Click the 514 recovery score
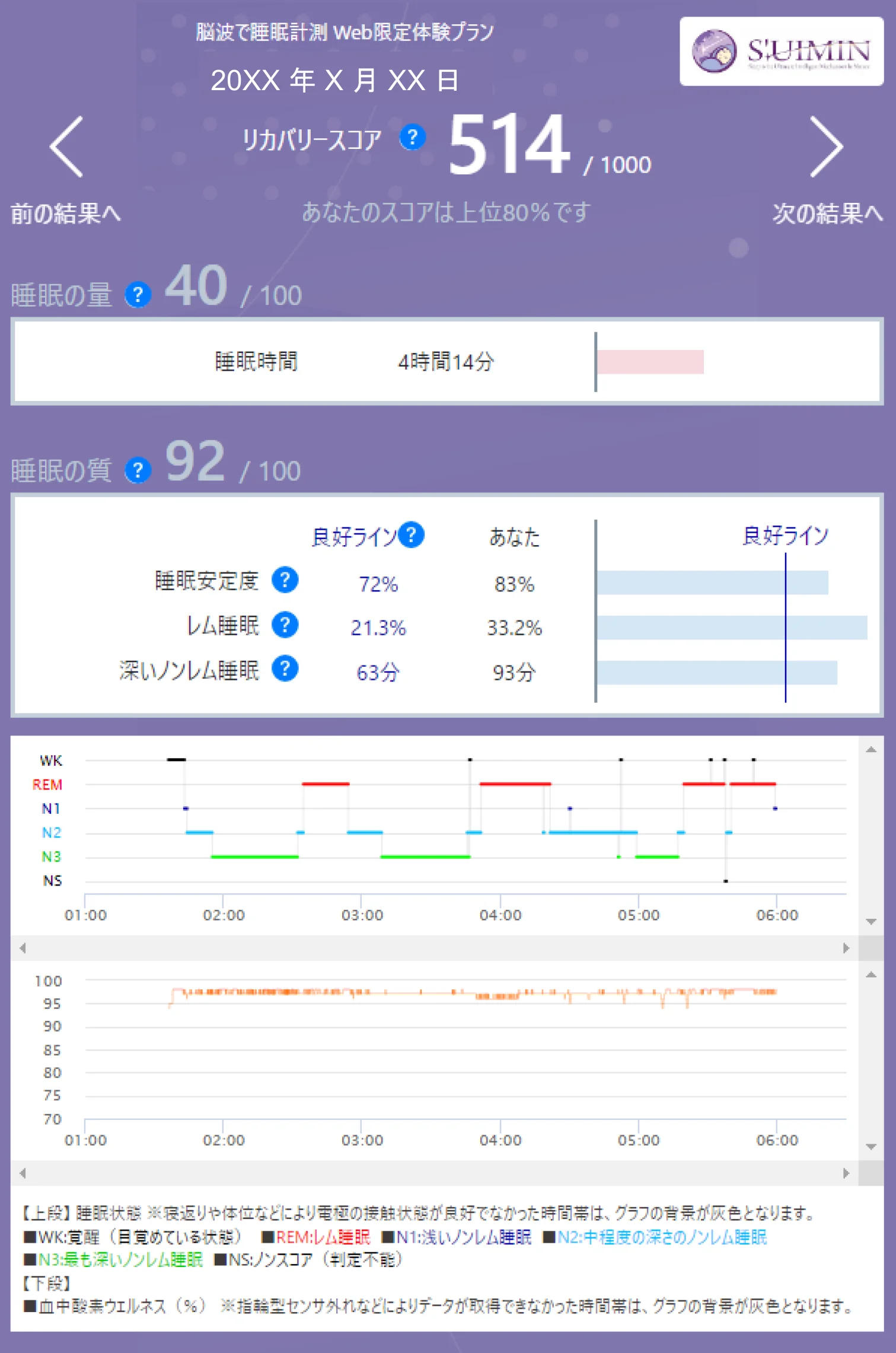Viewport: 896px width, 1353px height. click(509, 144)
